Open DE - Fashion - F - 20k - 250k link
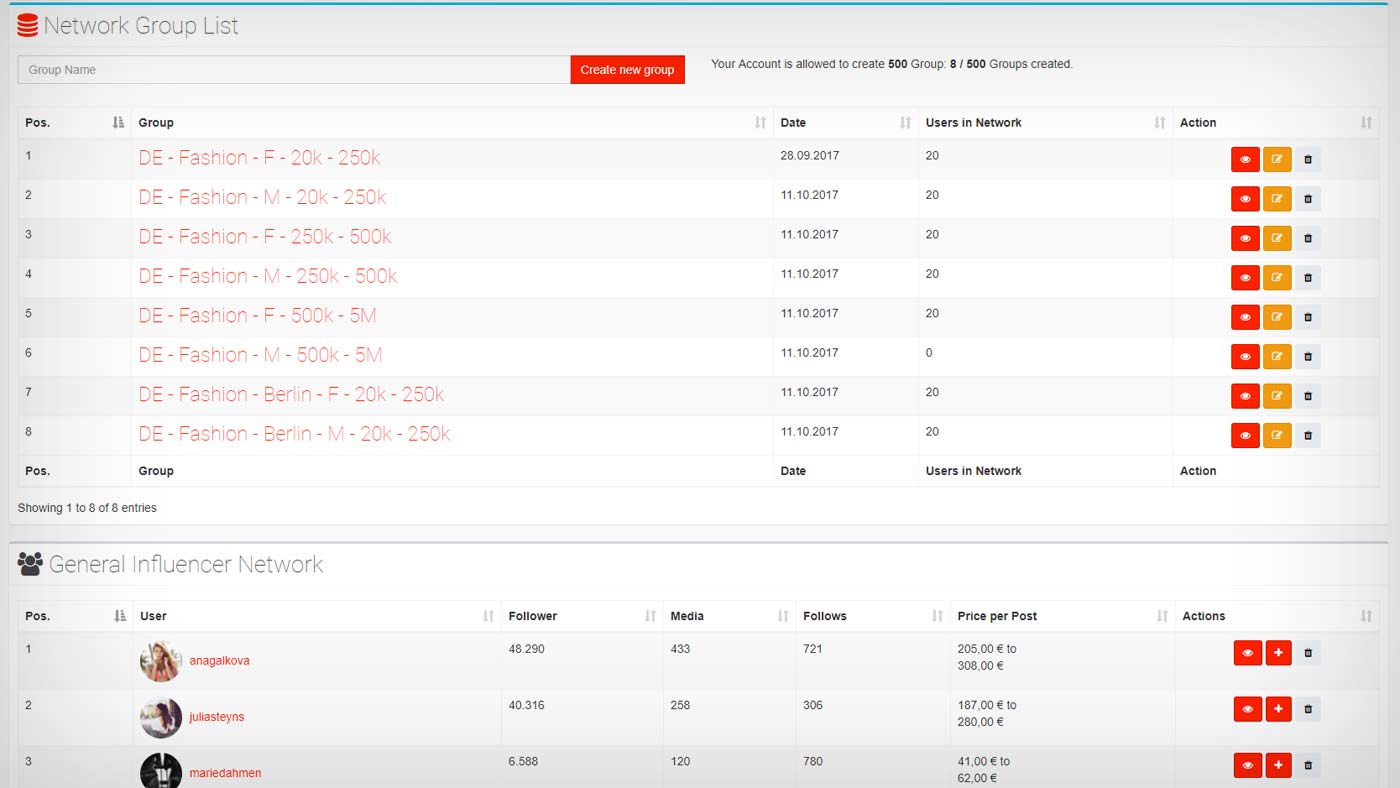This screenshot has height=788, width=1400. tap(259, 158)
